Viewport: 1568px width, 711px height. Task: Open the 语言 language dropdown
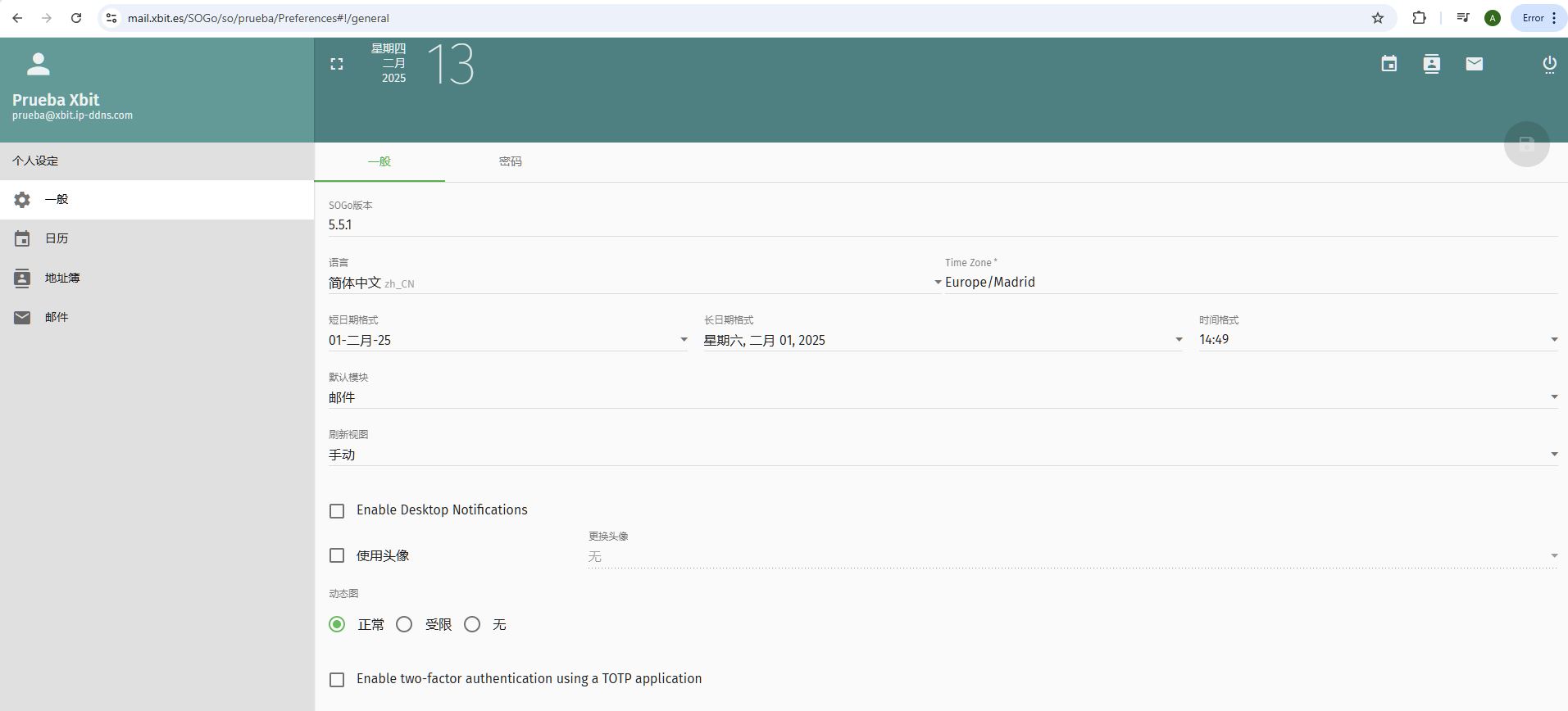635,283
